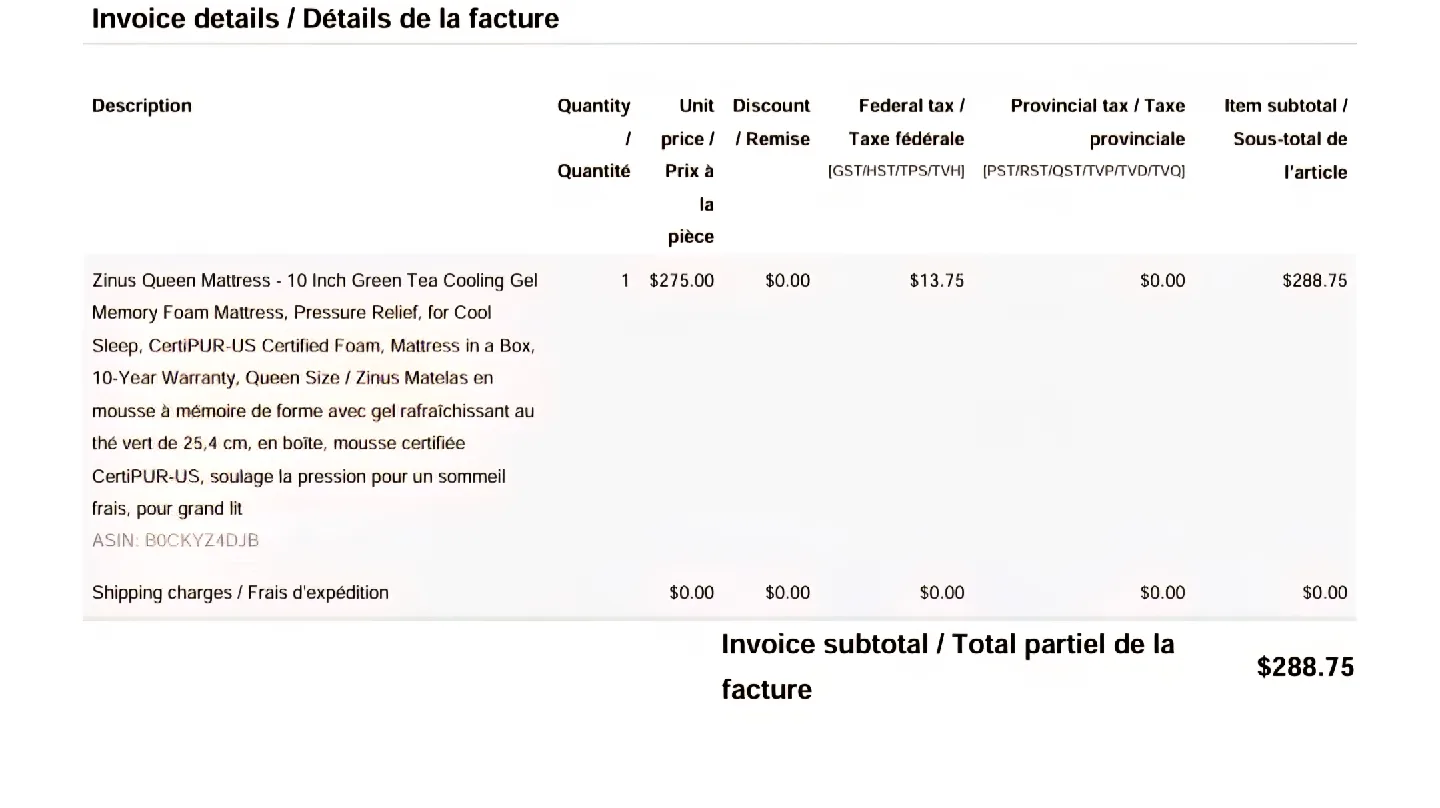
Task: Select the mattress row's $0.00 discount
Action: [787, 281]
